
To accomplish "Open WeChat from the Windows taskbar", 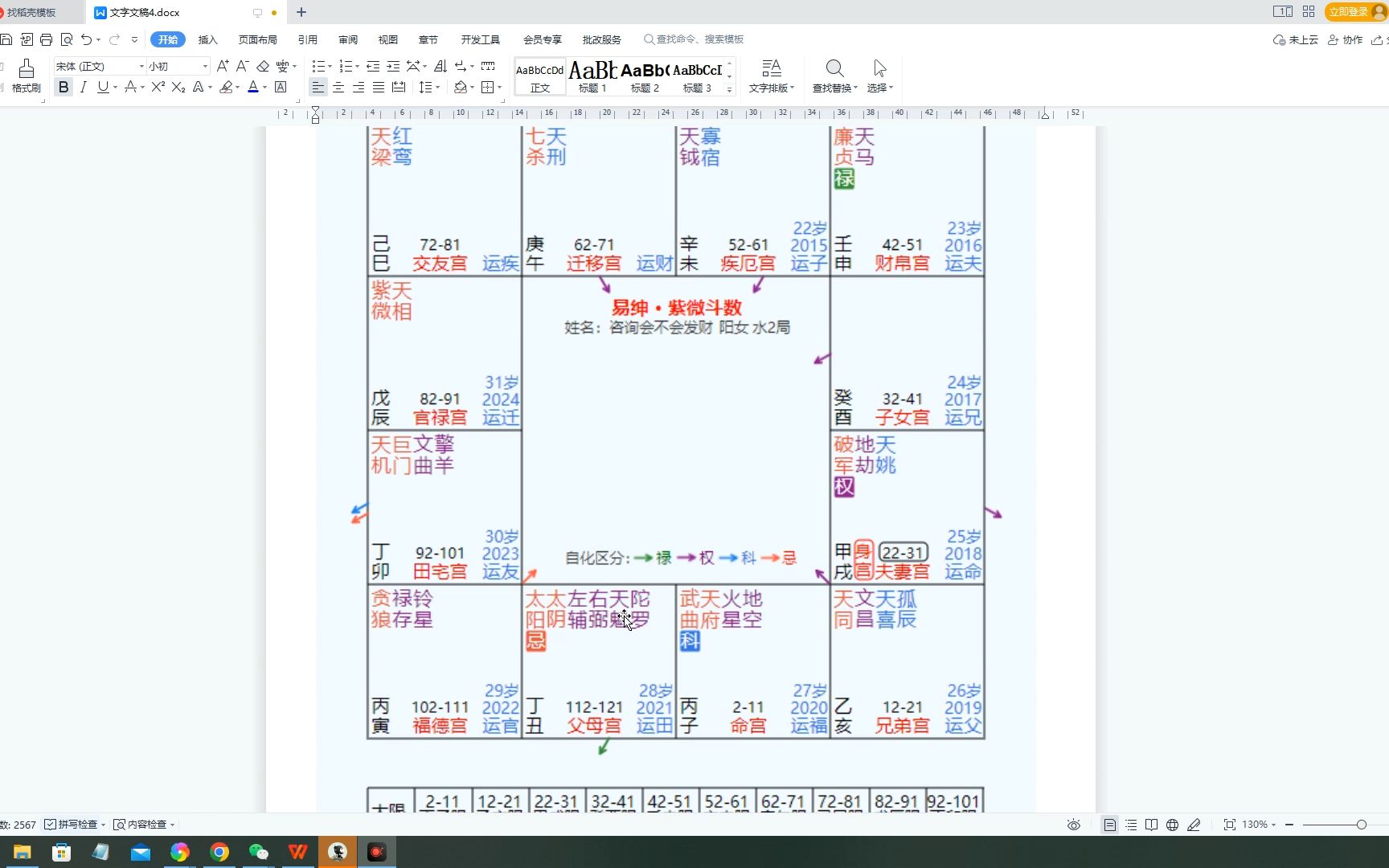I will [x=259, y=852].
